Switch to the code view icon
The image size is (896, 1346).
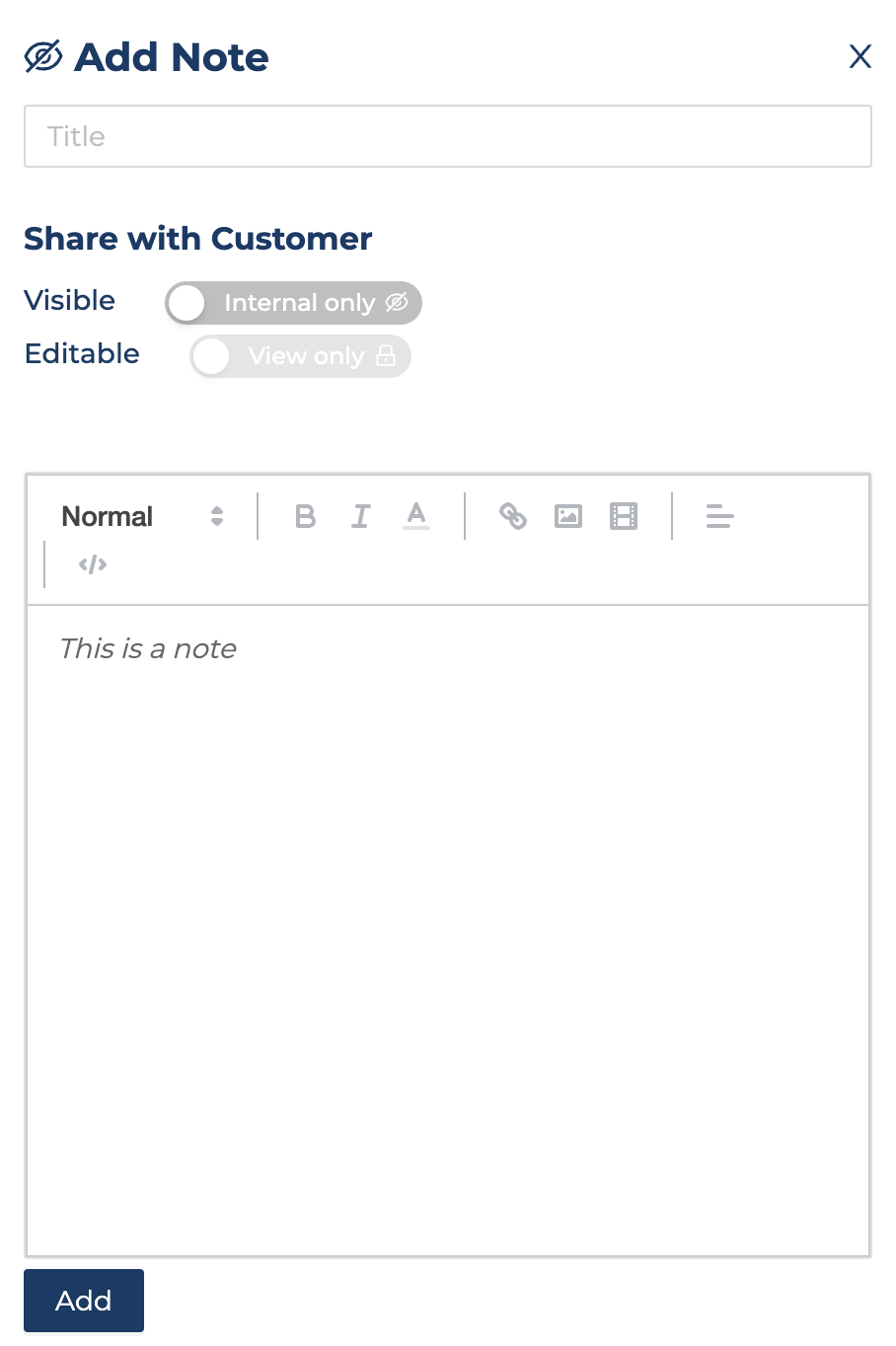click(93, 564)
